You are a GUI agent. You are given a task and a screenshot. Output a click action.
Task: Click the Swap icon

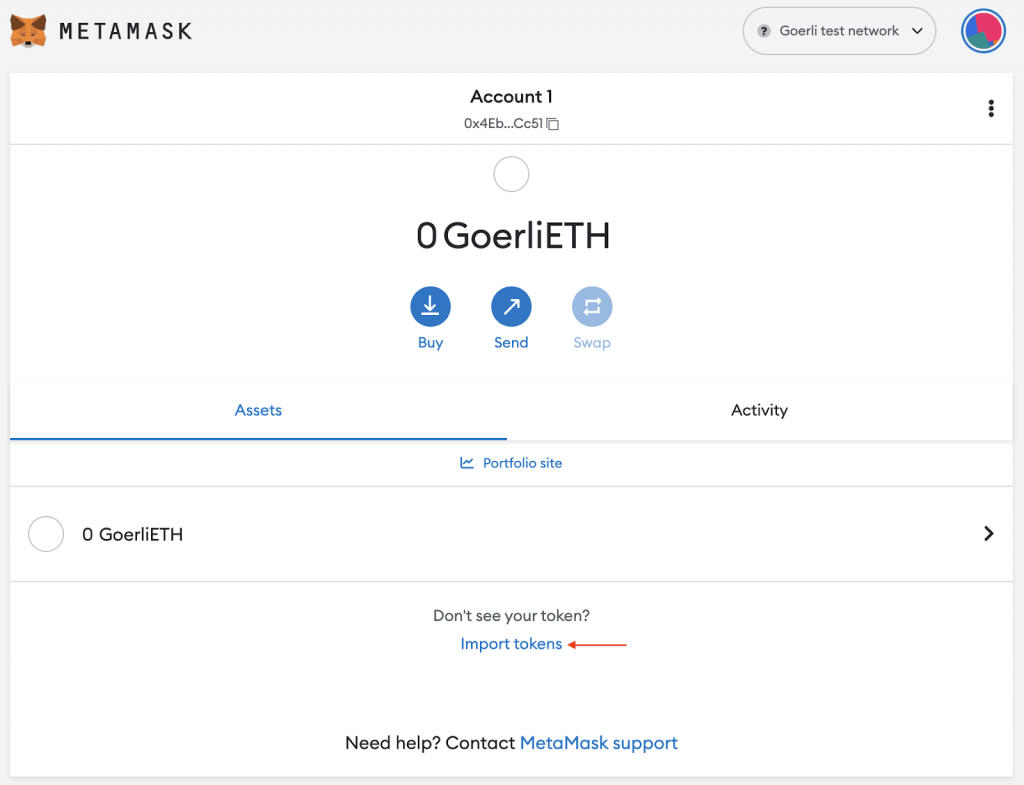pos(592,306)
